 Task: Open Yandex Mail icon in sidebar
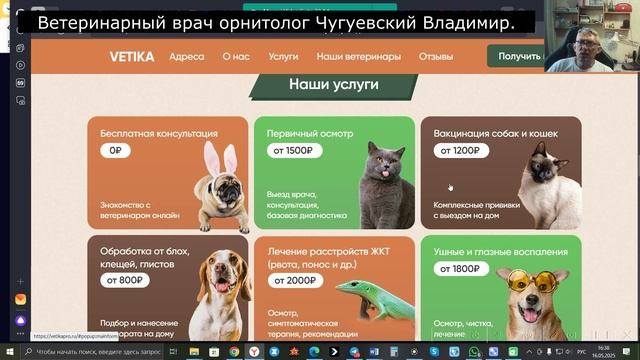pyautogui.click(x=20, y=299)
